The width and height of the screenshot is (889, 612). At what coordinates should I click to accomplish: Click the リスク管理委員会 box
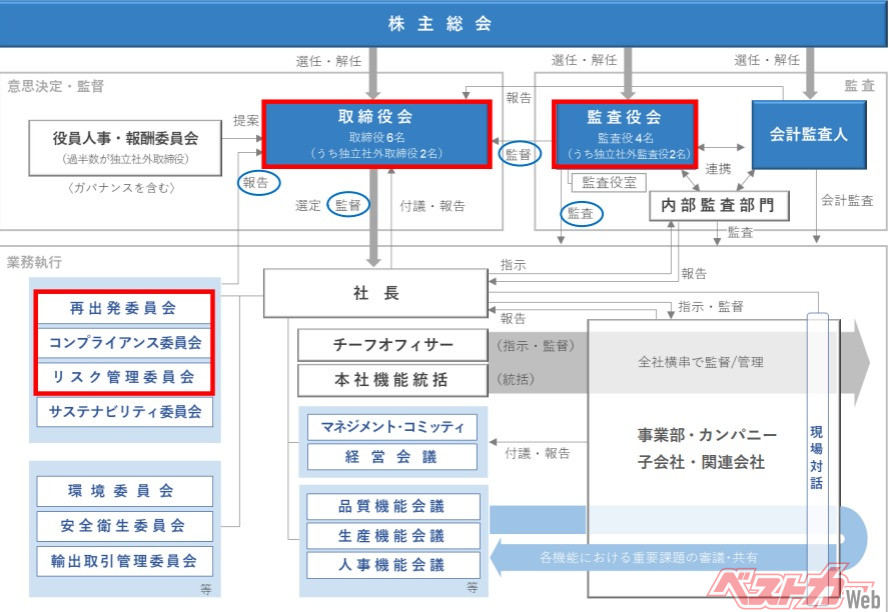tap(125, 376)
